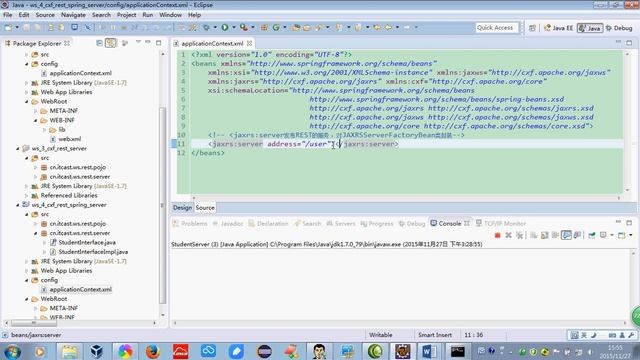Toggle the Smart Insert mode in status bar
The height and width of the screenshot is (360, 640).
point(435,335)
